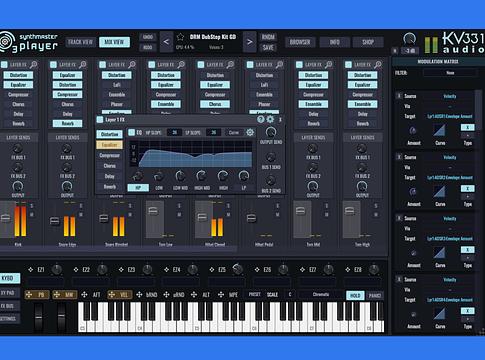Open the Chromatic scale dropdown
Viewport: 485px width, 360px height.
tap(321, 295)
